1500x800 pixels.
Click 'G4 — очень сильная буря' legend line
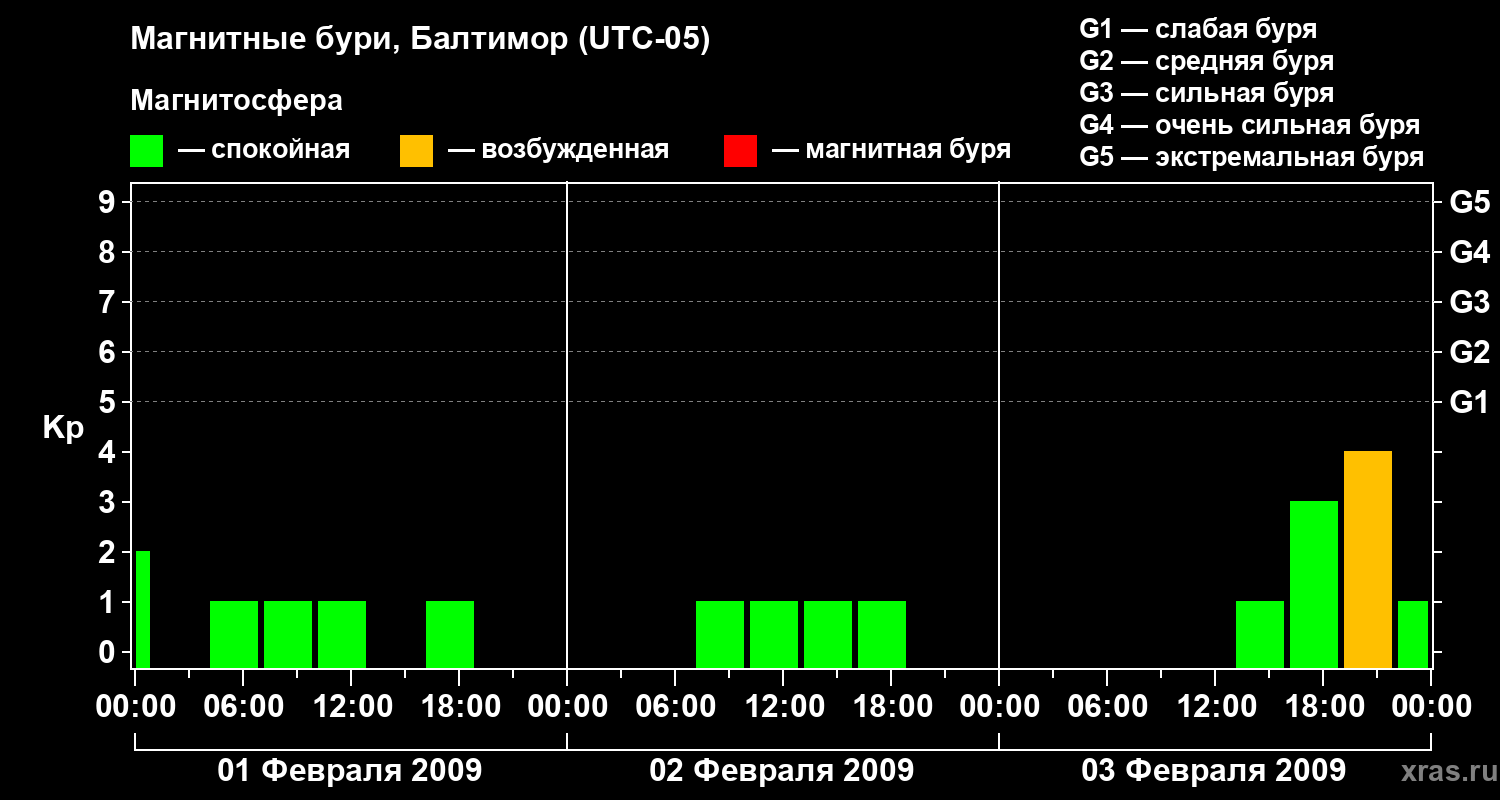(1249, 125)
